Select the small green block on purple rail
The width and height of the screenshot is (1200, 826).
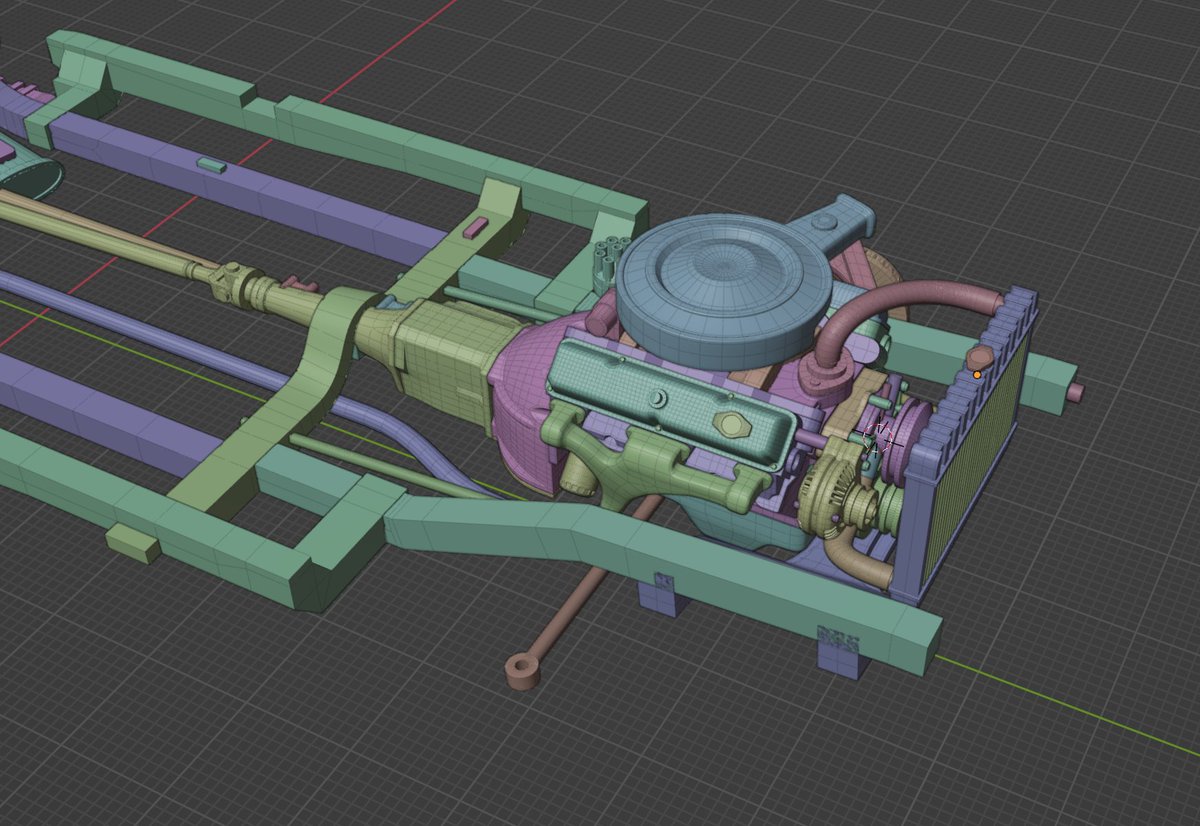[211, 164]
